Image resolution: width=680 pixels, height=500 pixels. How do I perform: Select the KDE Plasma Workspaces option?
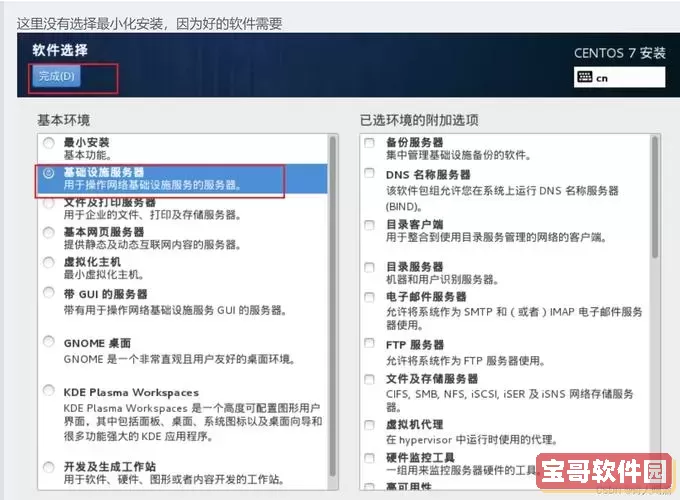[x=49, y=390]
